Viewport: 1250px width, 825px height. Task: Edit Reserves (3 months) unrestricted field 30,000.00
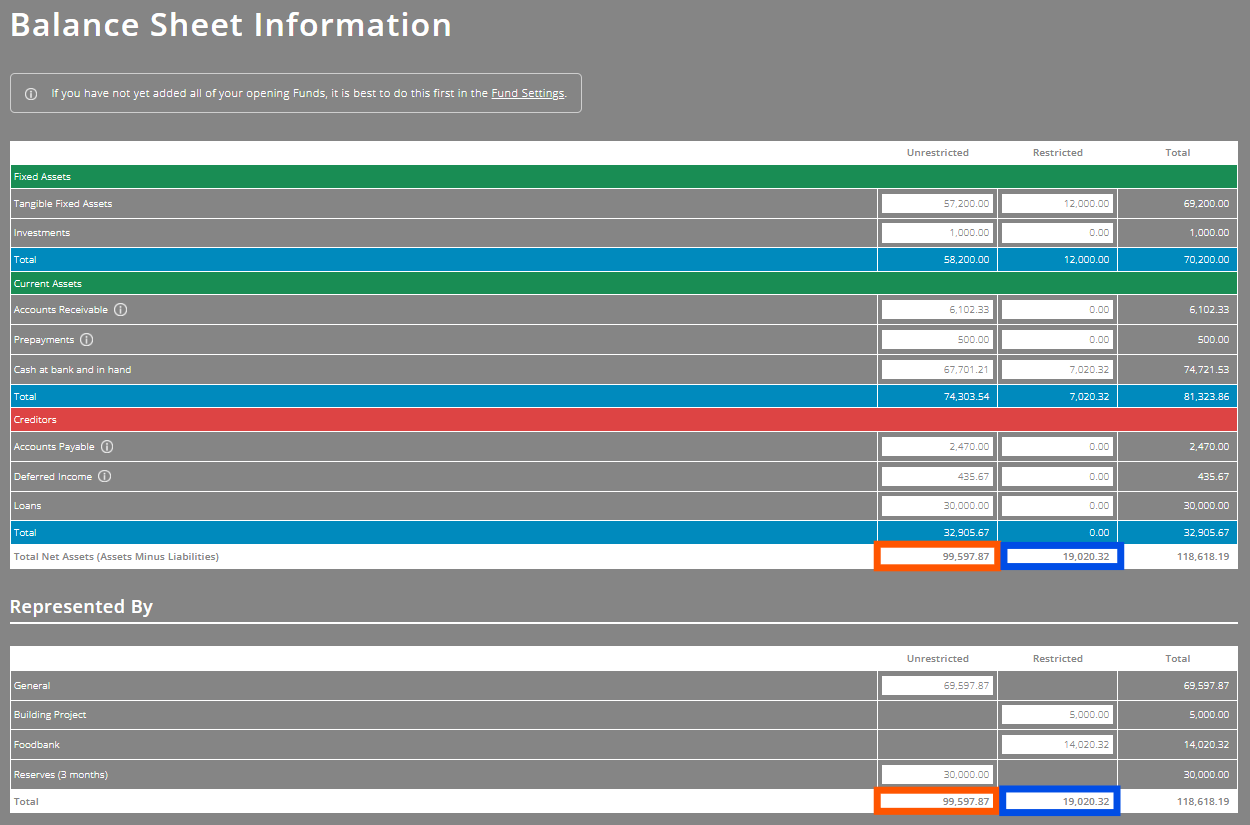click(937, 775)
